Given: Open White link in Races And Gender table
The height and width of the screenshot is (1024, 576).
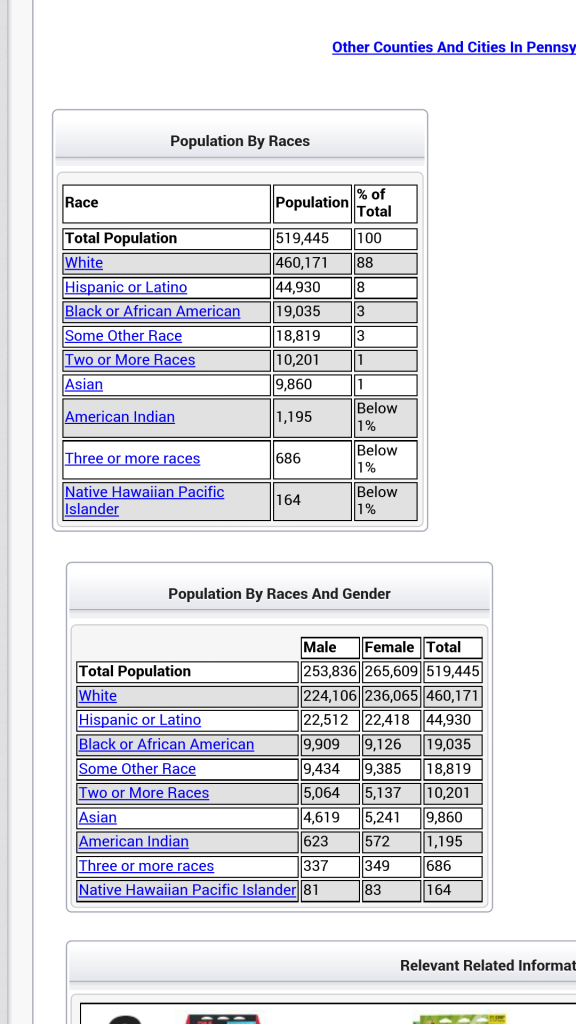Looking at the screenshot, I should pos(98,696).
